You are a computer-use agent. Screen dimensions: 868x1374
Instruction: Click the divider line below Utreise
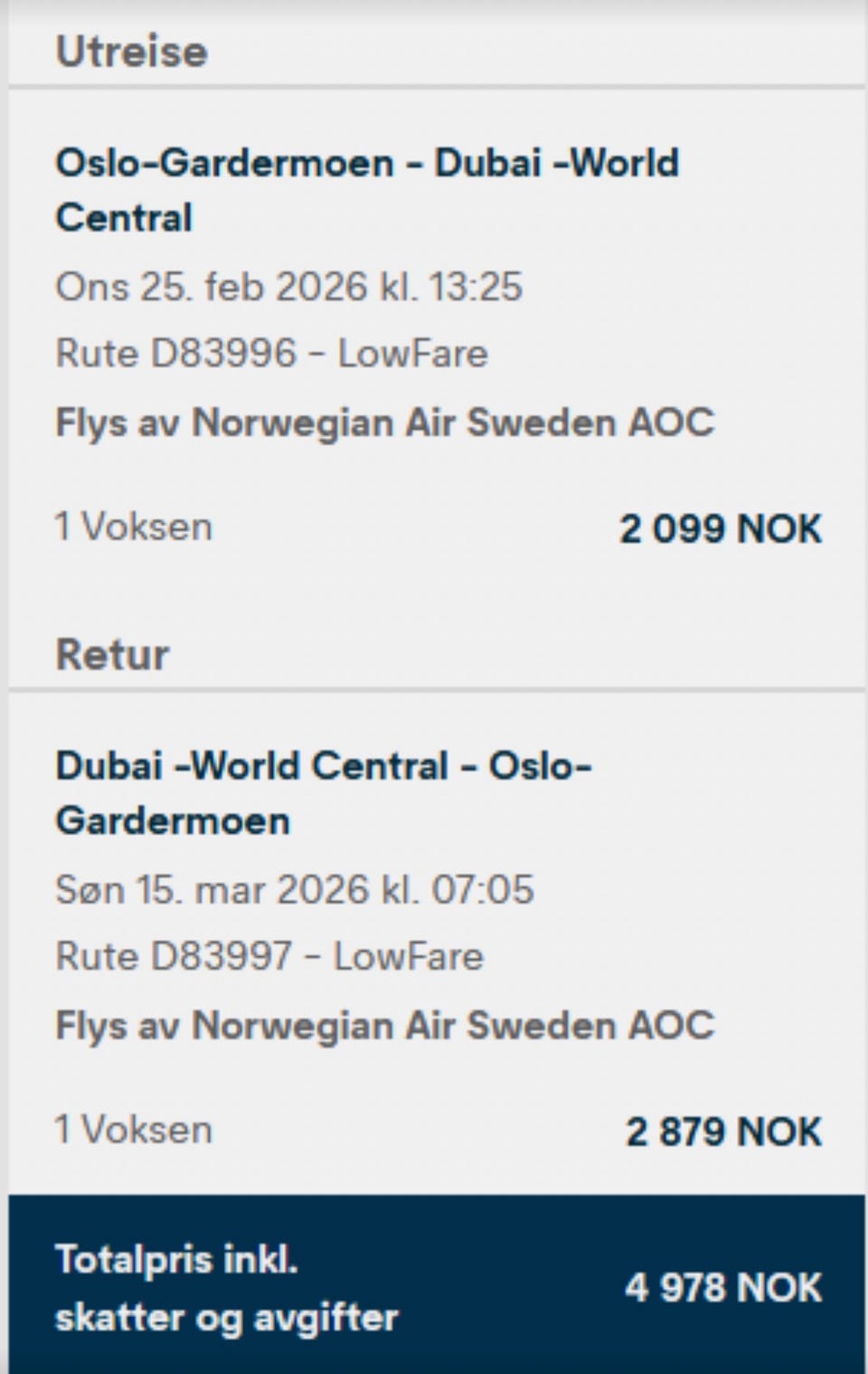(437, 87)
